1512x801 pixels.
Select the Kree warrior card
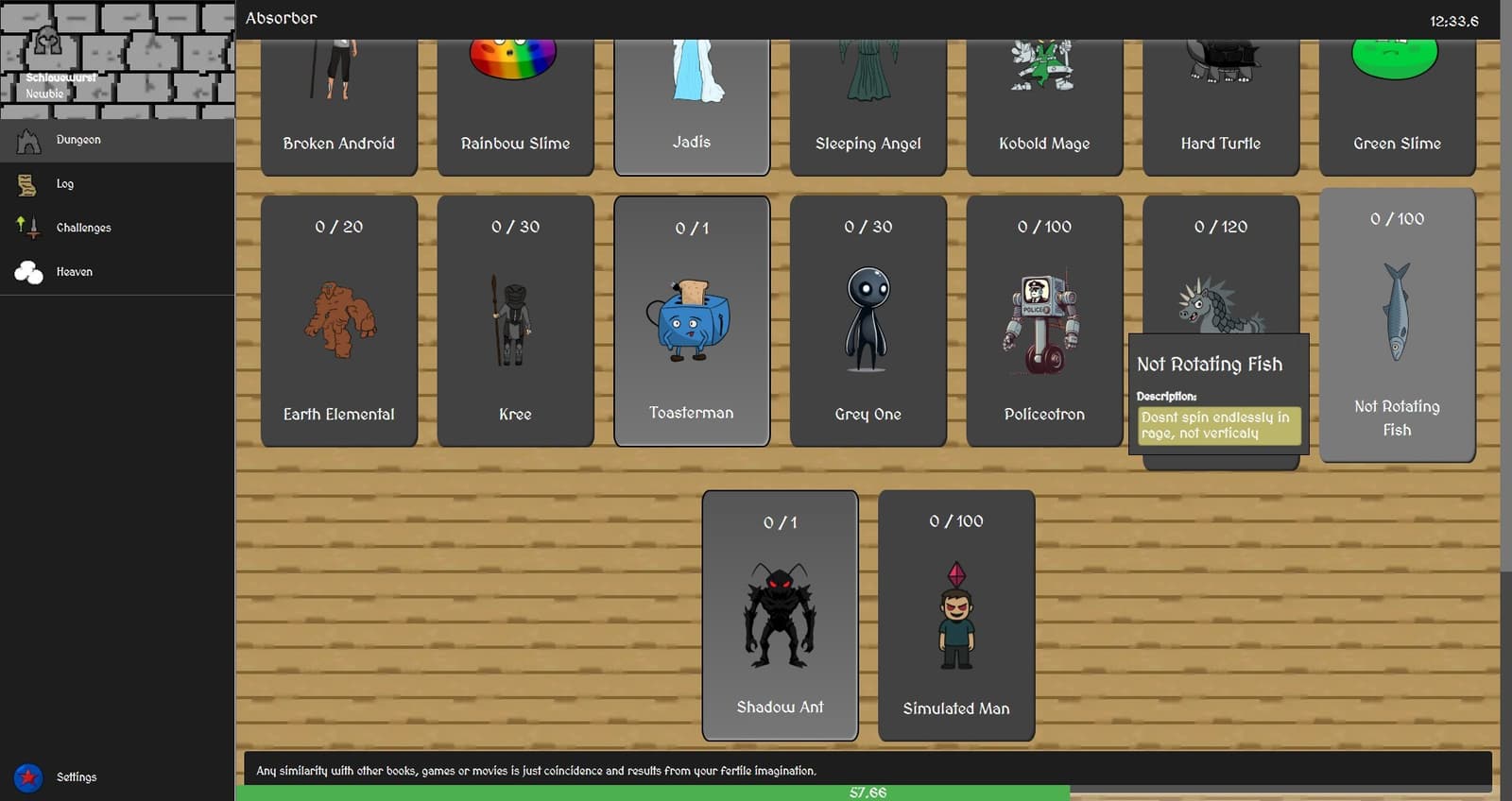point(515,321)
